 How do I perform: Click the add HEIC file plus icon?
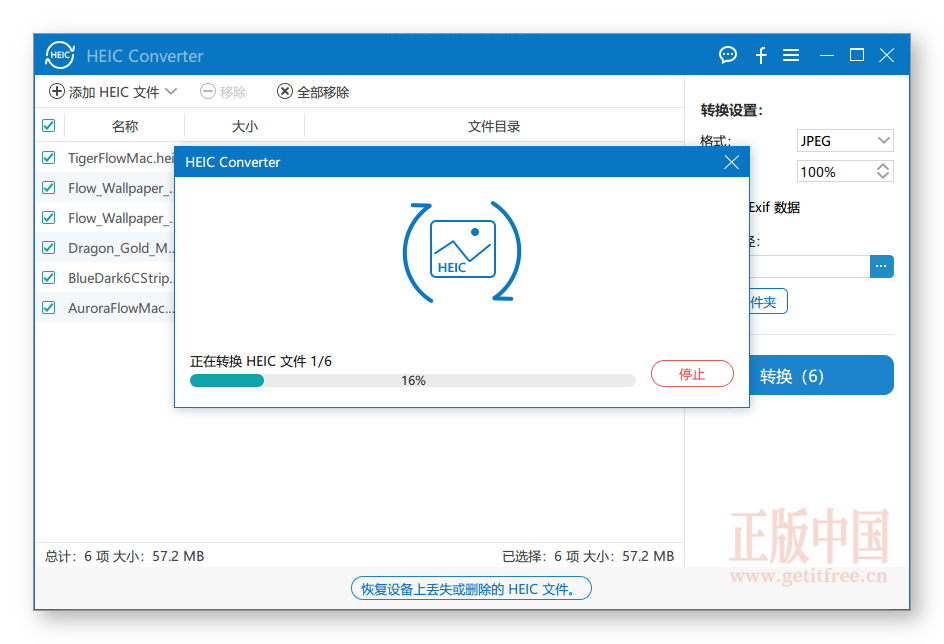(57, 91)
